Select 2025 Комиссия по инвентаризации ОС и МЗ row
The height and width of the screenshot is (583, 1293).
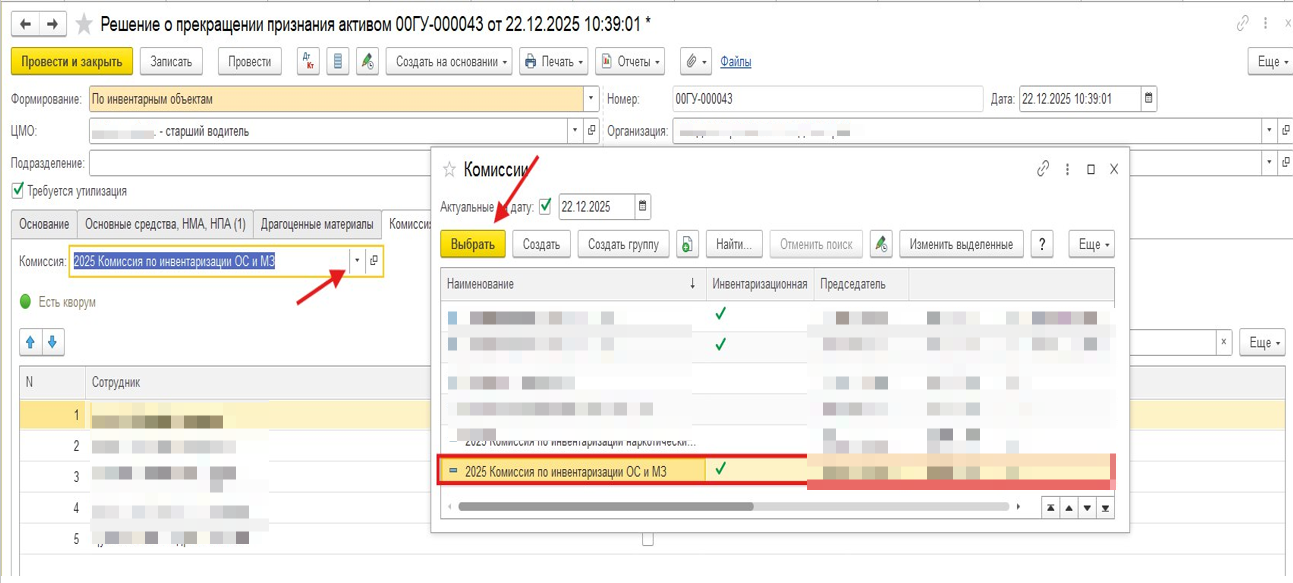[x=776, y=469]
